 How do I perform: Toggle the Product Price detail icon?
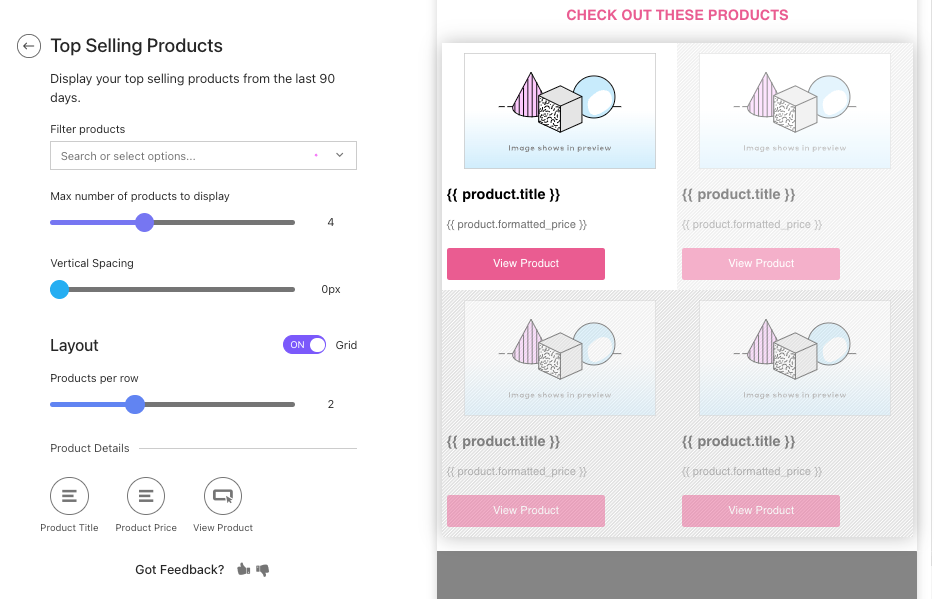[x=145, y=496]
